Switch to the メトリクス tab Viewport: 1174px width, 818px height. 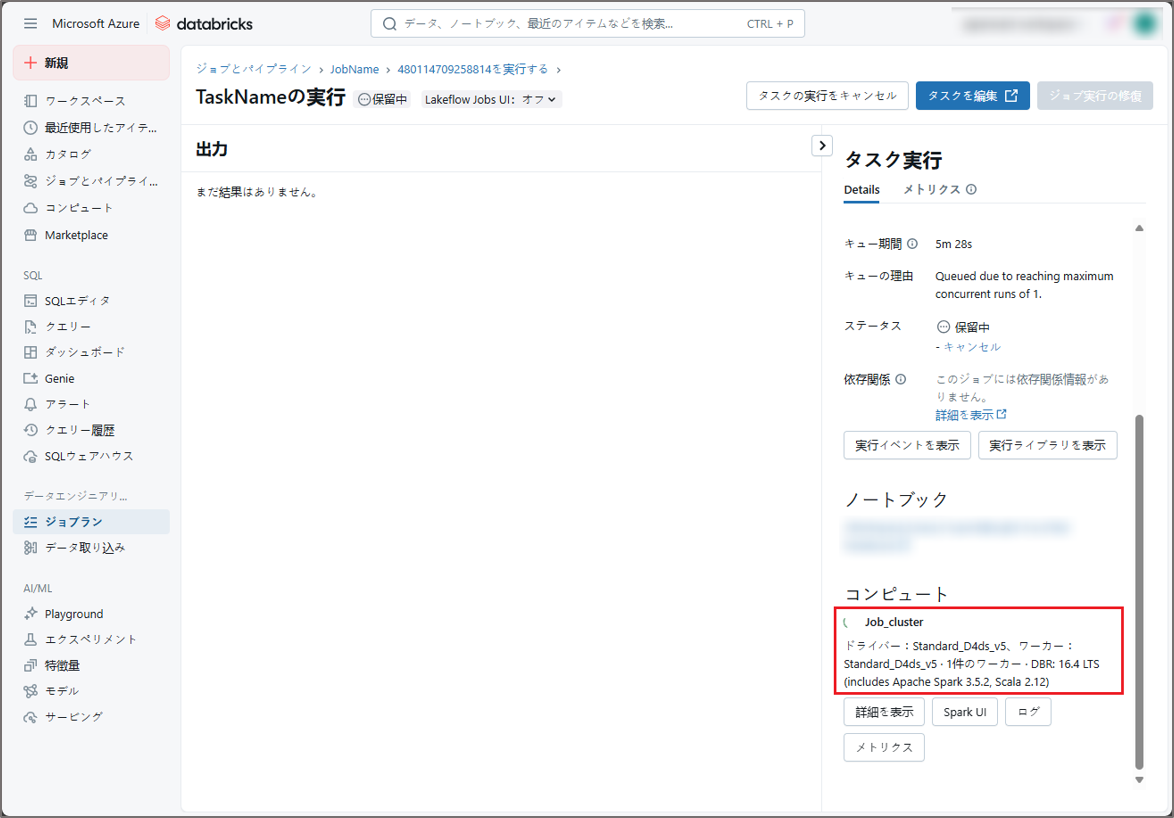[931, 190]
